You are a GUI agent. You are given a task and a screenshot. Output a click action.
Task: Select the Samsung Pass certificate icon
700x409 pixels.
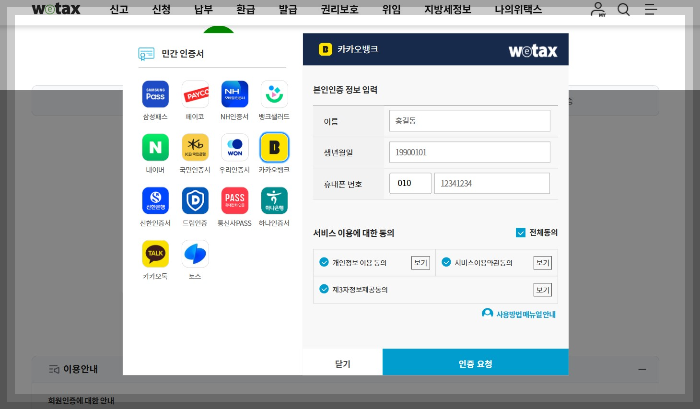coord(155,94)
